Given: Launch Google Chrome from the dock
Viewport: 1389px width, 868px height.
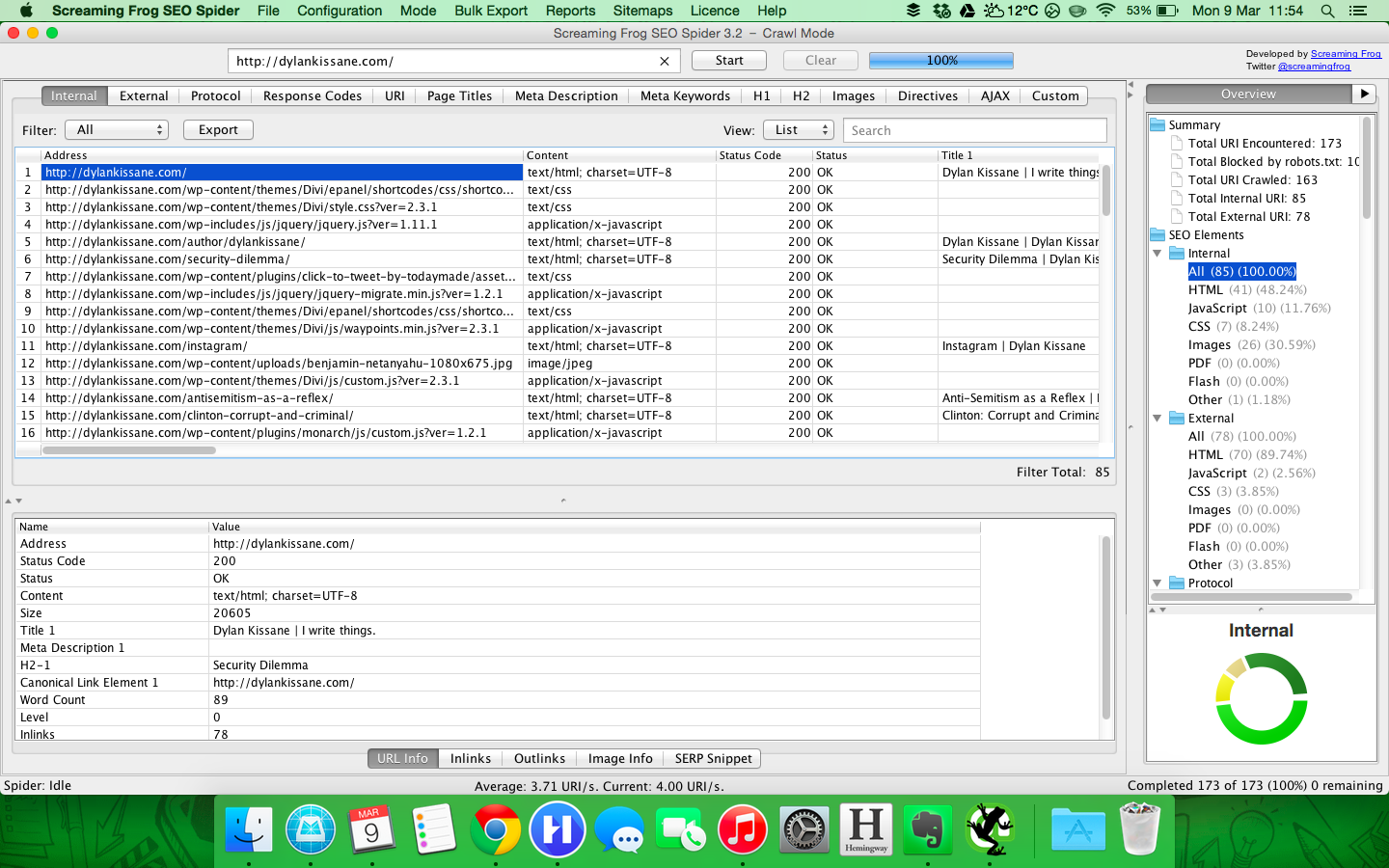Looking at the screenshot, I should point(496,828).
